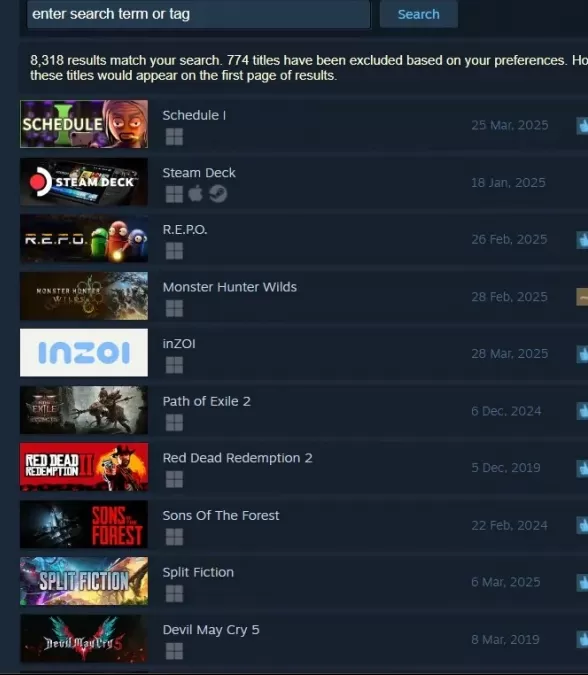588x675 pixels.
Task: Open the Red Dead Redemption 2 thumbnail
Action: click(84, 467)
